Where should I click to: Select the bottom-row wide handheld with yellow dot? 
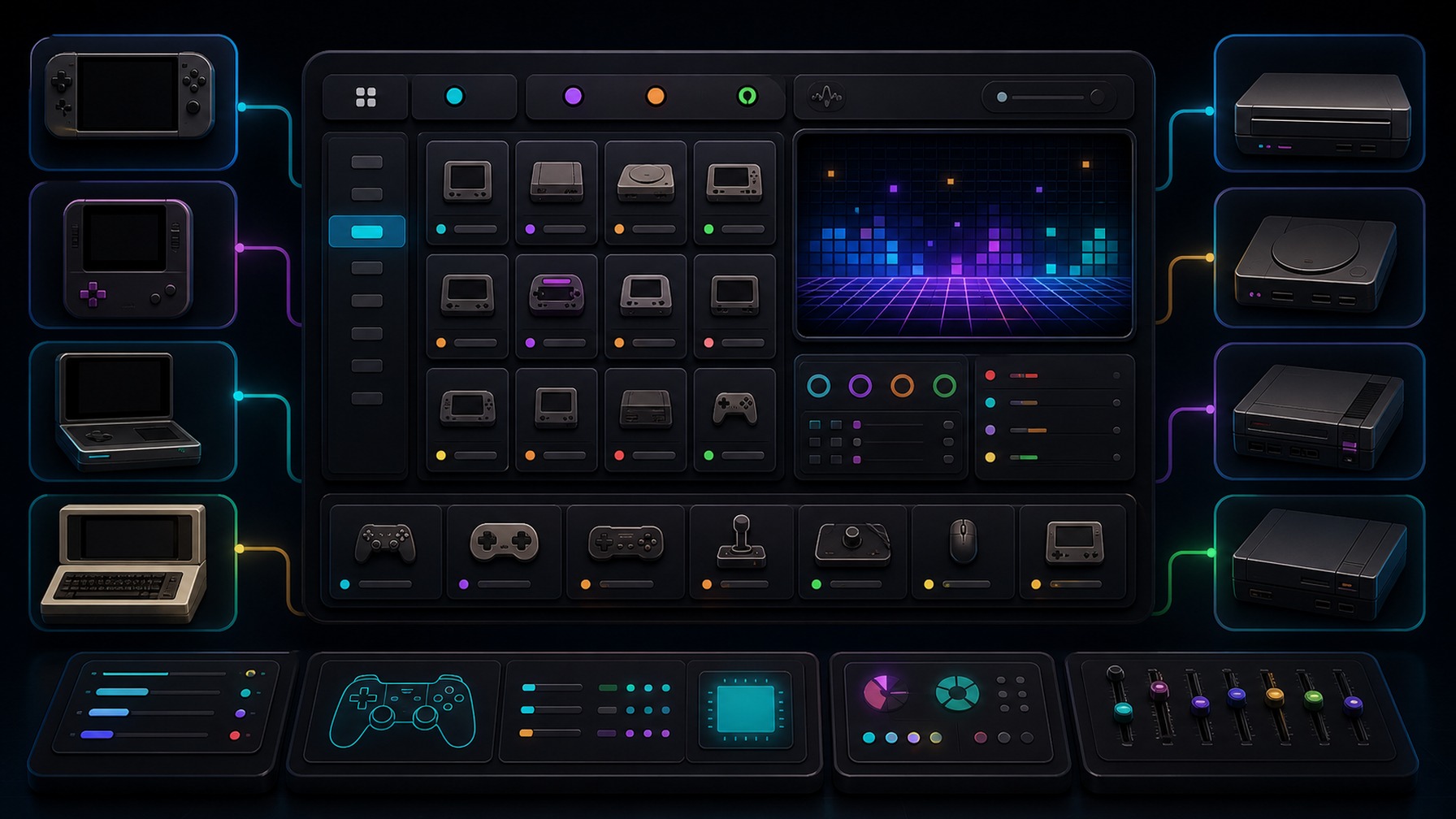(x=467, y=420)
